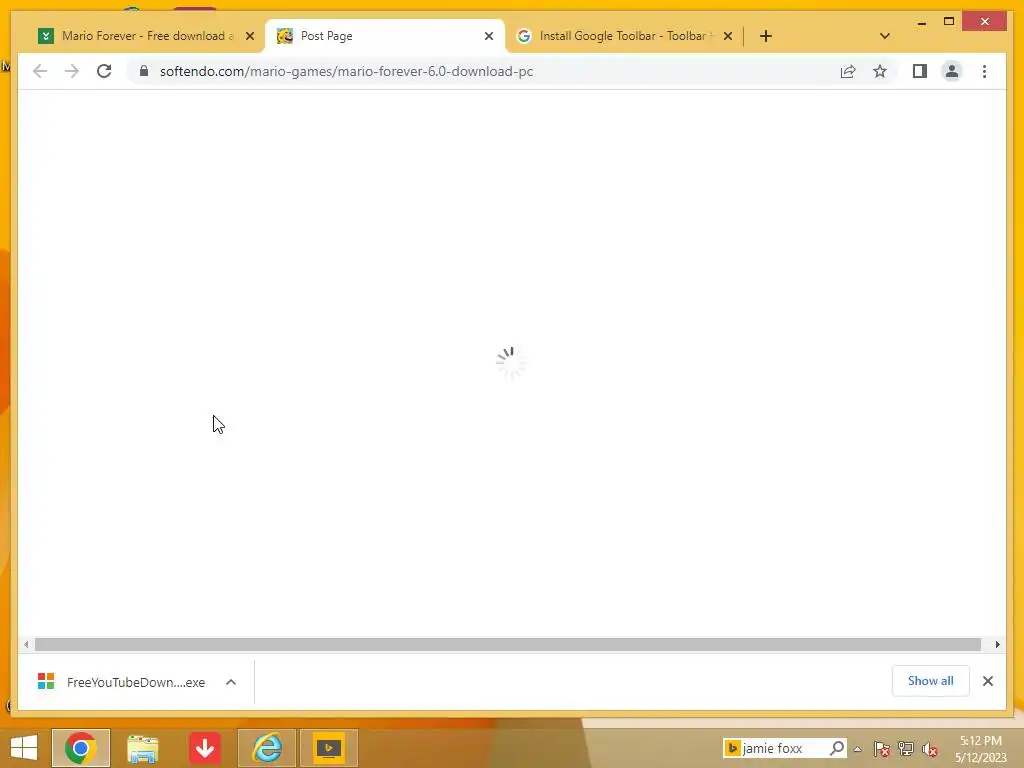Open the network status tray icon
Viewport: 1024px width, 768px height.
(x=906, y=748)
